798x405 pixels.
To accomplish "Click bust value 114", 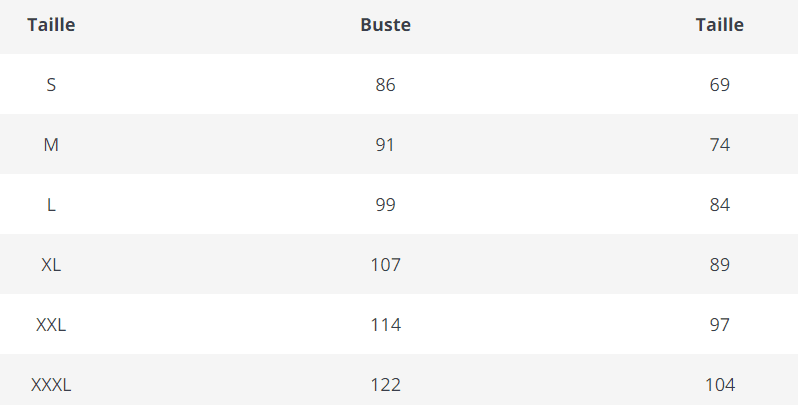I will (385, 325).
